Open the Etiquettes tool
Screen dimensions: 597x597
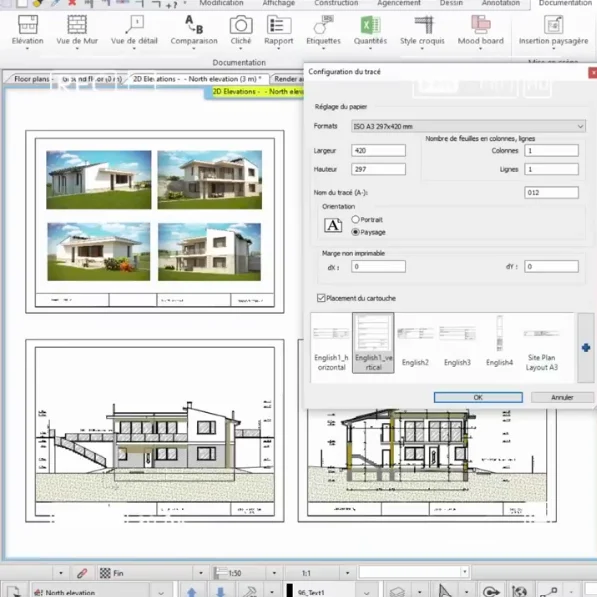[x=323, y=30]
